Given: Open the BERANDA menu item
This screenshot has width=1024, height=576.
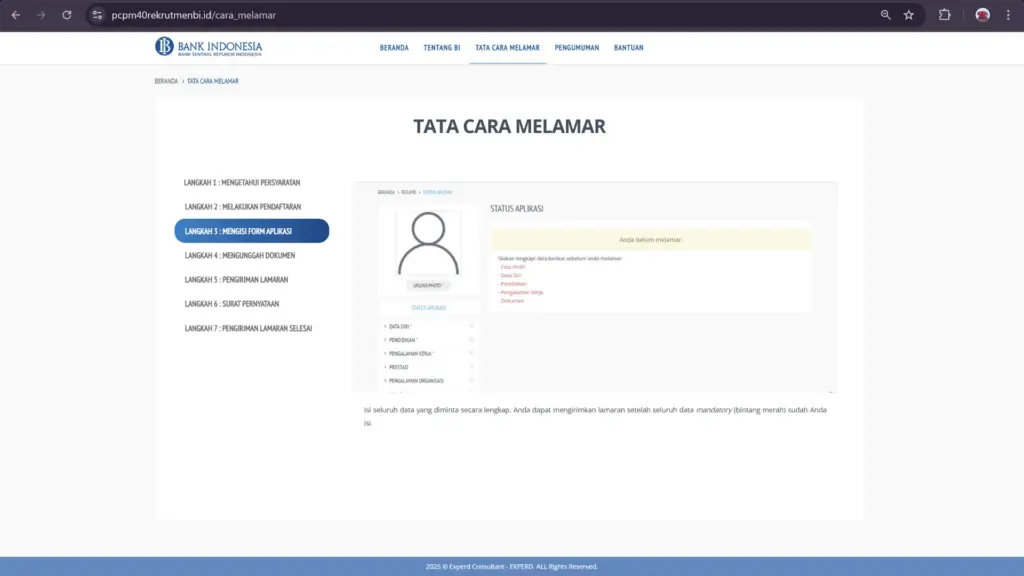Looking at the screenshot, I should point(394,48).
